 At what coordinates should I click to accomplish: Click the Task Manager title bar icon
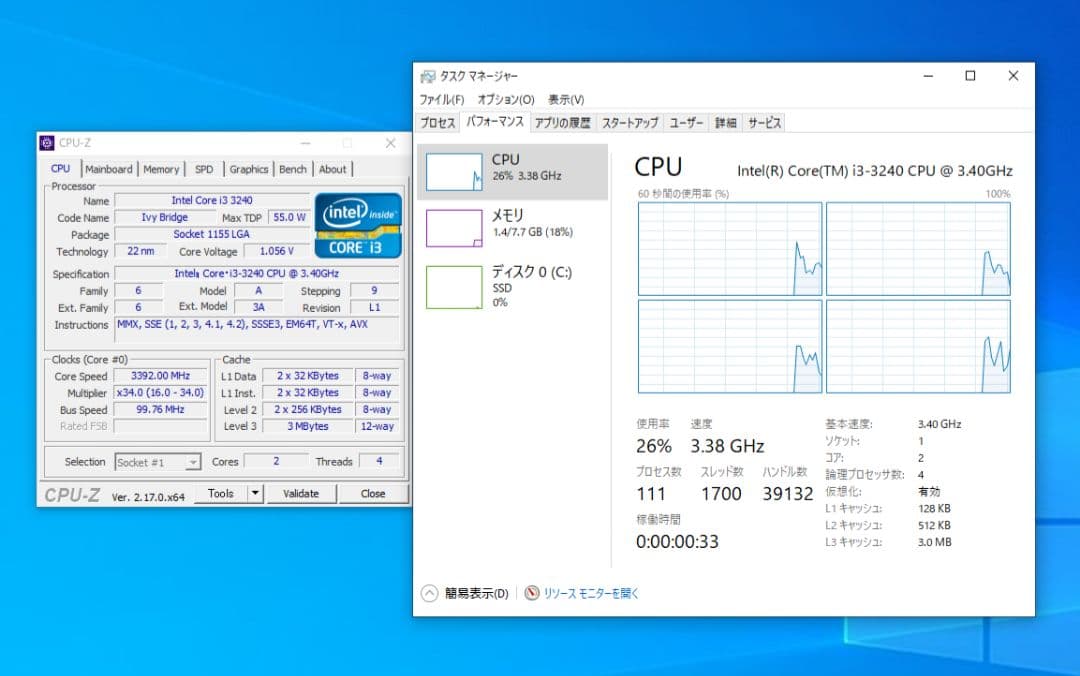428,76
